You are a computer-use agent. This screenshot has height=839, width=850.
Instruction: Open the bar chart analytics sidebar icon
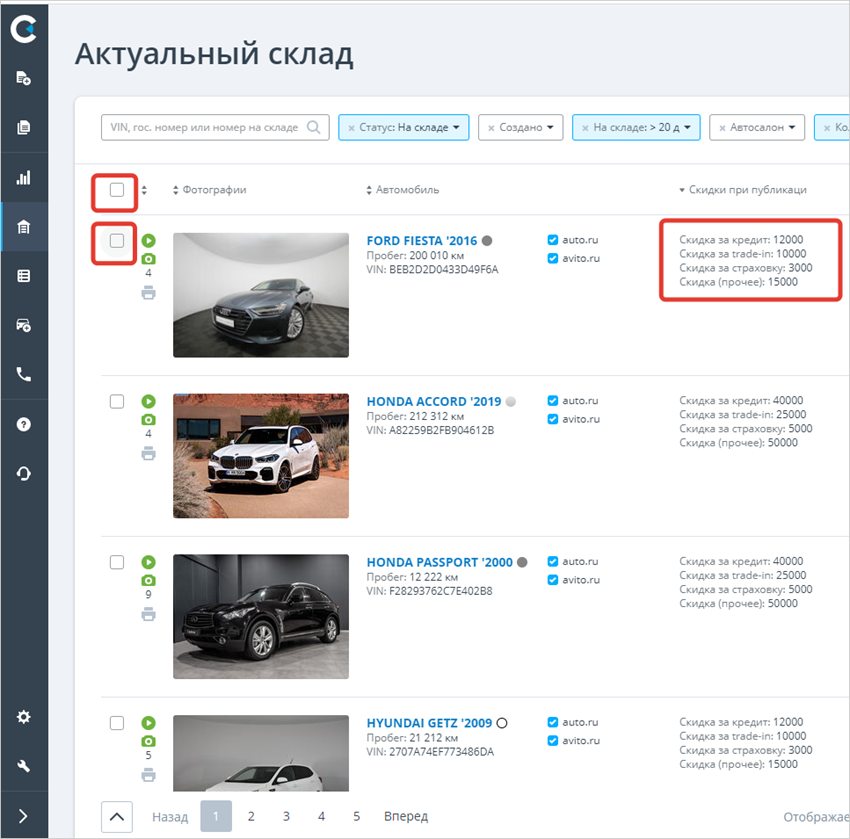(x=23, y=177)
